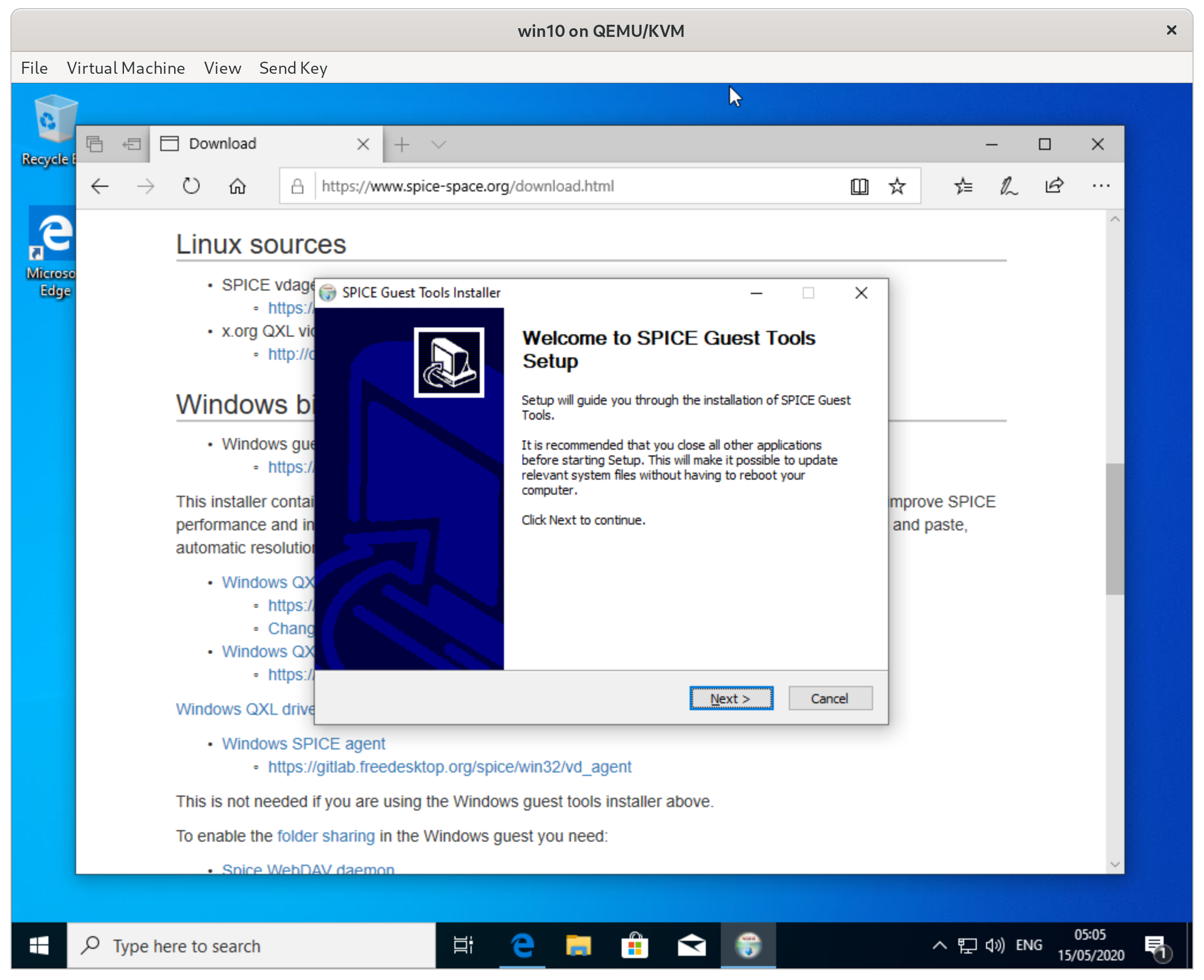
Task: Click the Home icon in Edge
Action: [236, 186]
